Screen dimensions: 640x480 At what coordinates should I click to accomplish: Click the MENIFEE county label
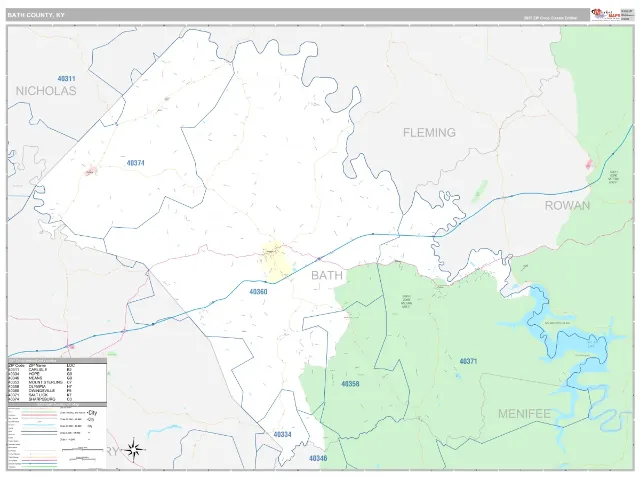click(524, 414)
